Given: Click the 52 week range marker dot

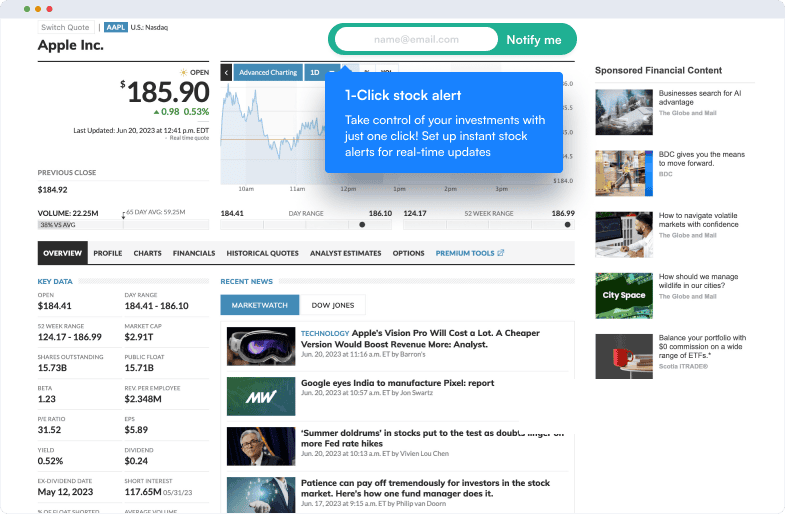Looking at the screenshot, I should [x=567, y=225].
